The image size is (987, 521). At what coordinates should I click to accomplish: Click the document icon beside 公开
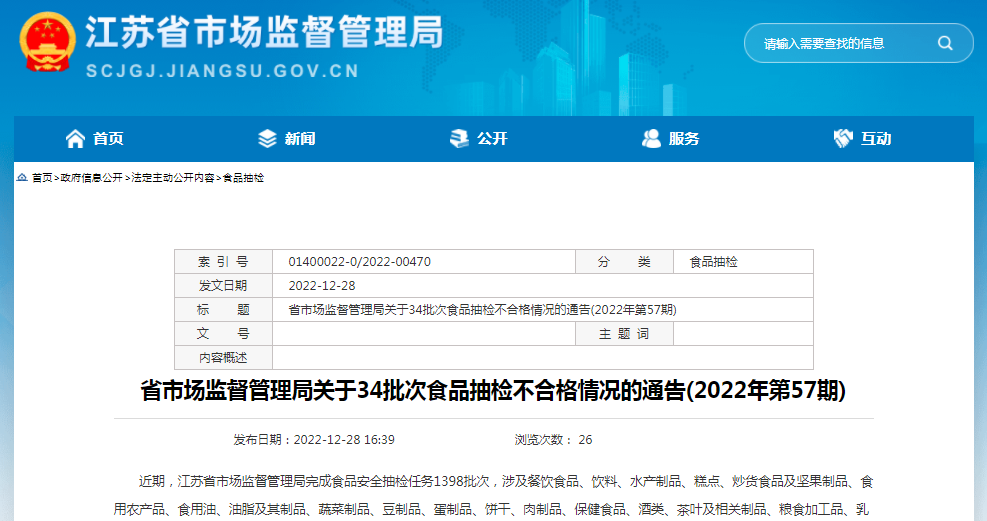[459, 139]
